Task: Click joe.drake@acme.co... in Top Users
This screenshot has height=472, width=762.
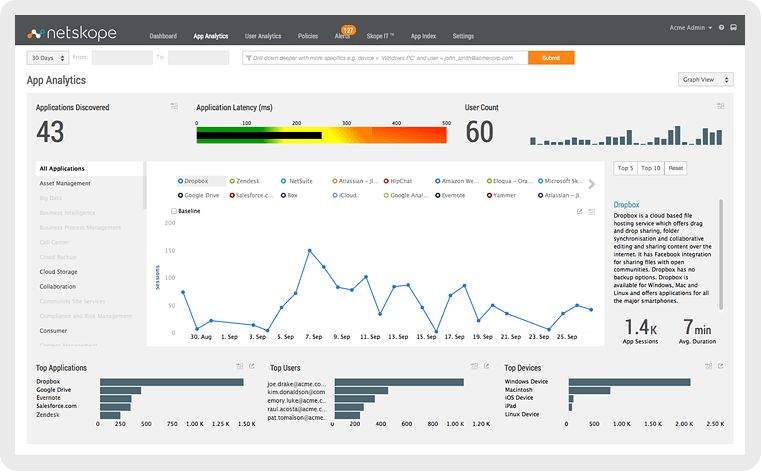Action: click(x=296, y=384)
